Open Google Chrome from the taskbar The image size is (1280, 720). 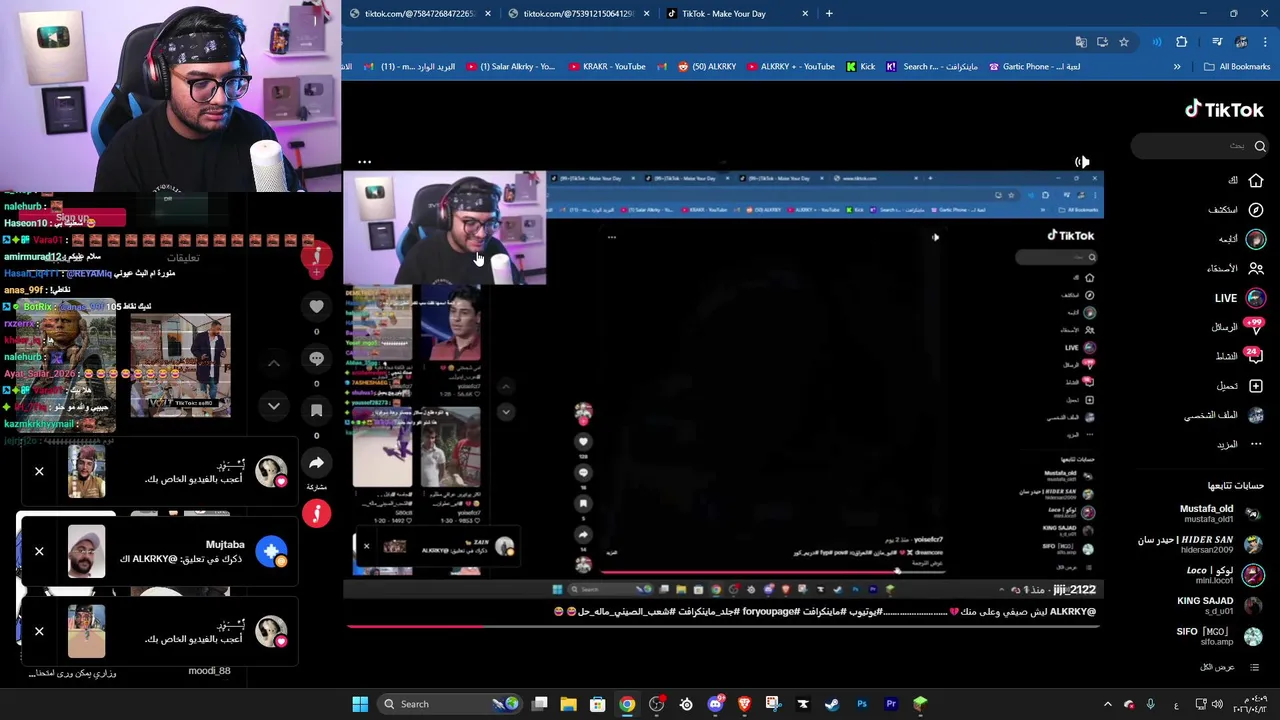pyautogui.click(x=626, y=704)
